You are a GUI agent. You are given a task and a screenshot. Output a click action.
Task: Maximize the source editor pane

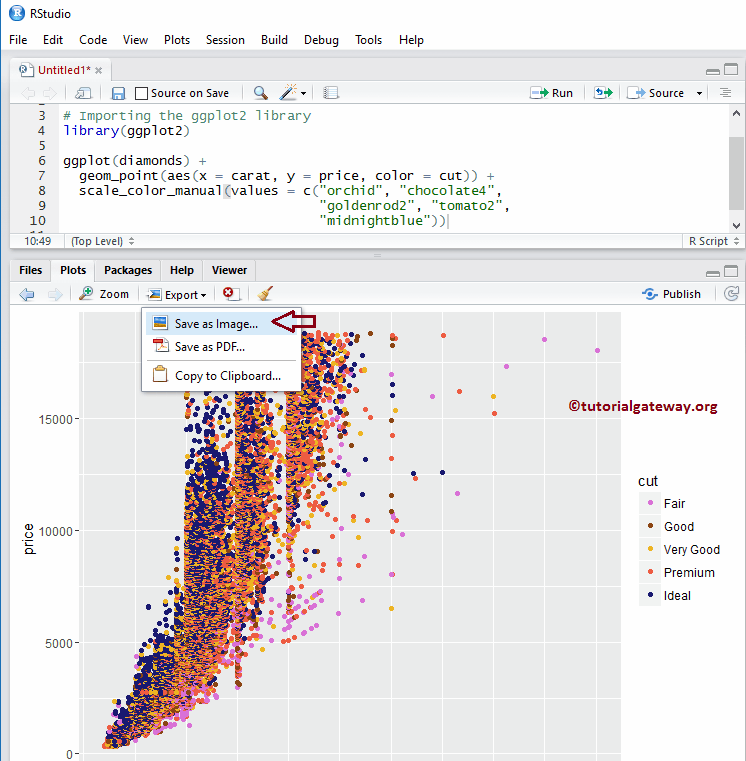731,69
